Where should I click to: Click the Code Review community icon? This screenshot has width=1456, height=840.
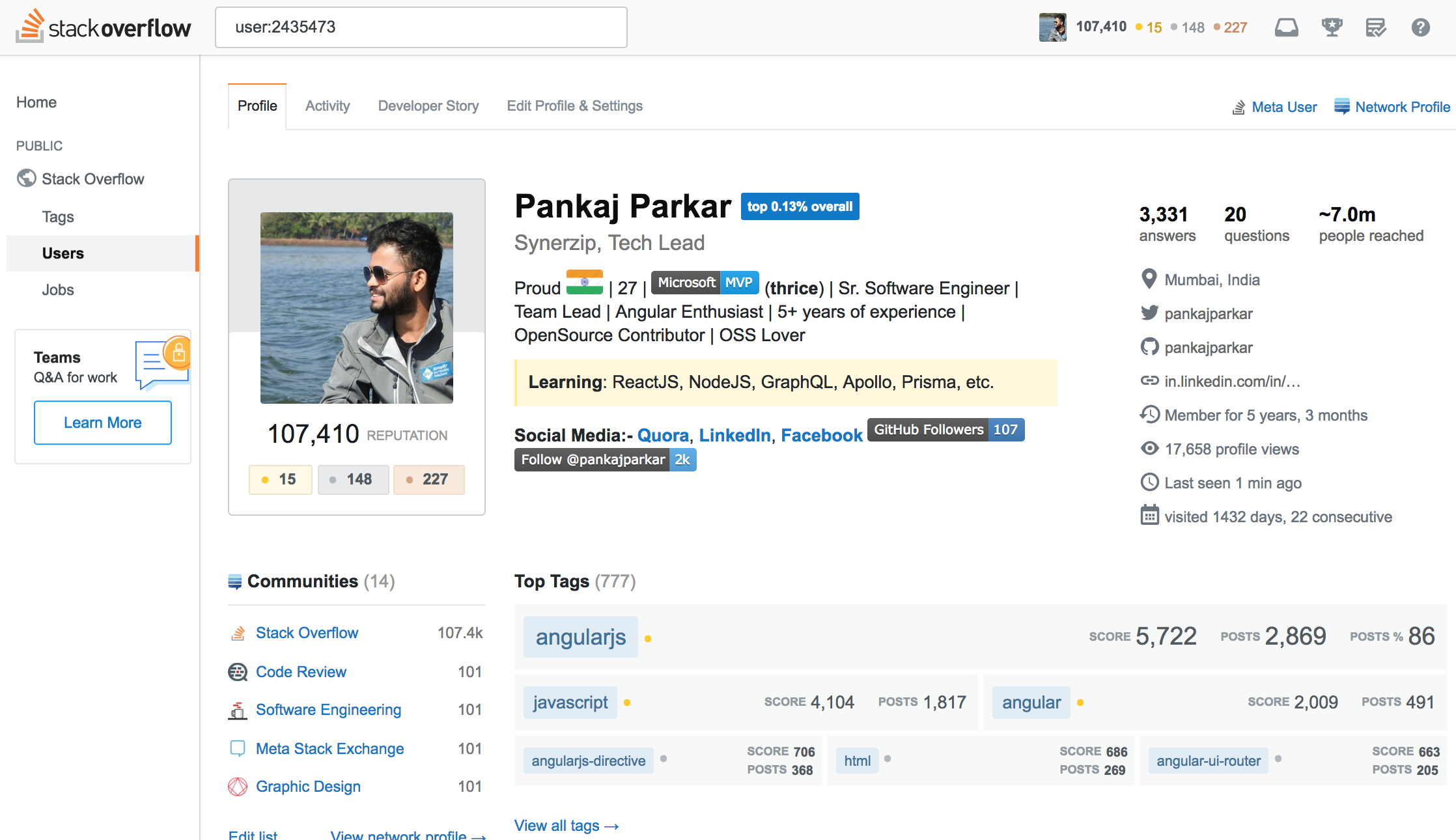pos(238,672)
